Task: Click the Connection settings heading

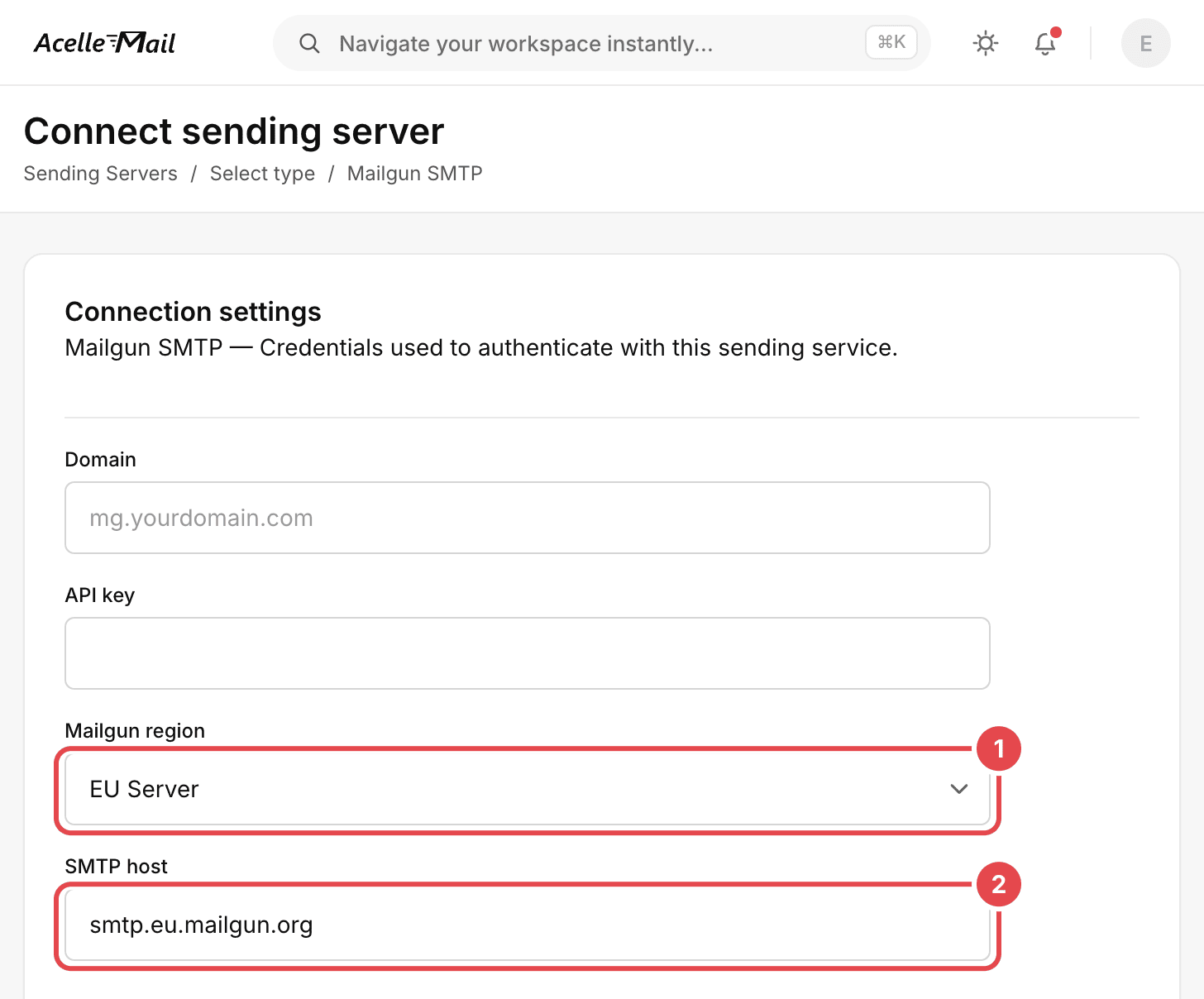Action: (193, 312)
